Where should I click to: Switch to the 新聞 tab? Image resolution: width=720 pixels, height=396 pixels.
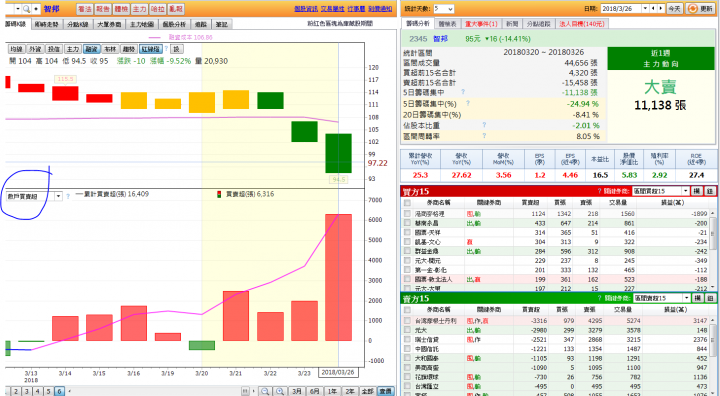(x=512, y=23)
